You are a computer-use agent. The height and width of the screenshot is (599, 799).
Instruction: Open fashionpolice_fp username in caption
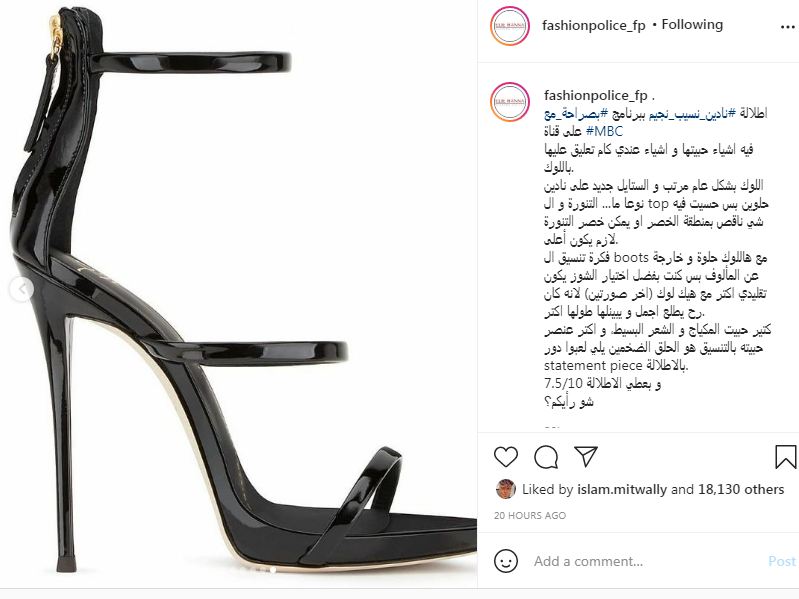point(595,95)
